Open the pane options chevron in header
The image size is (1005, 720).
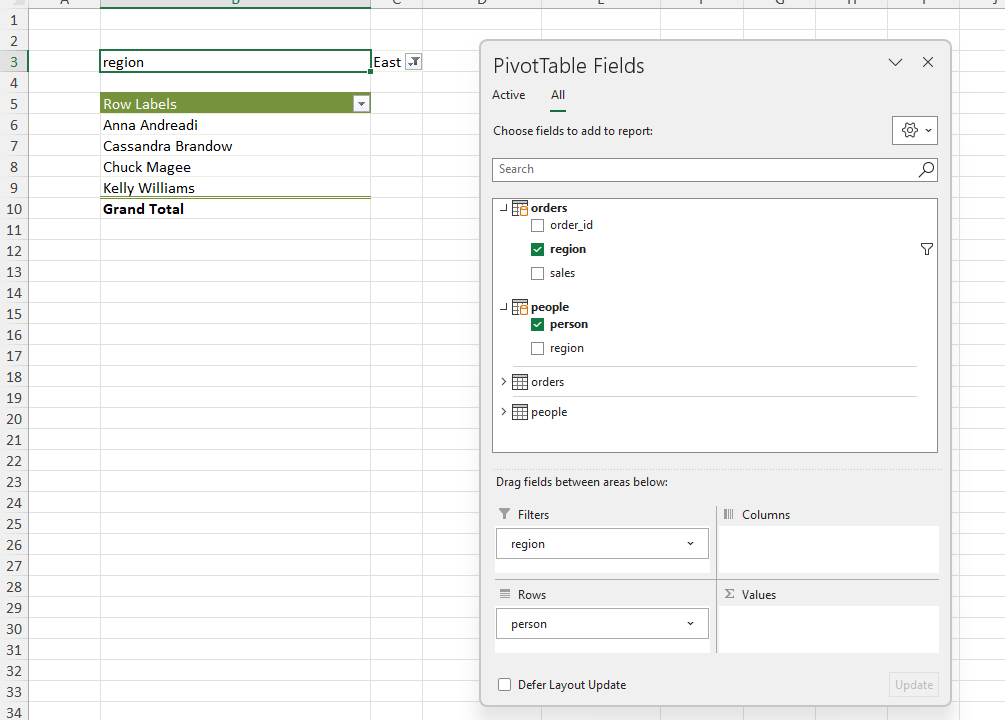click(x=895, y=63)
